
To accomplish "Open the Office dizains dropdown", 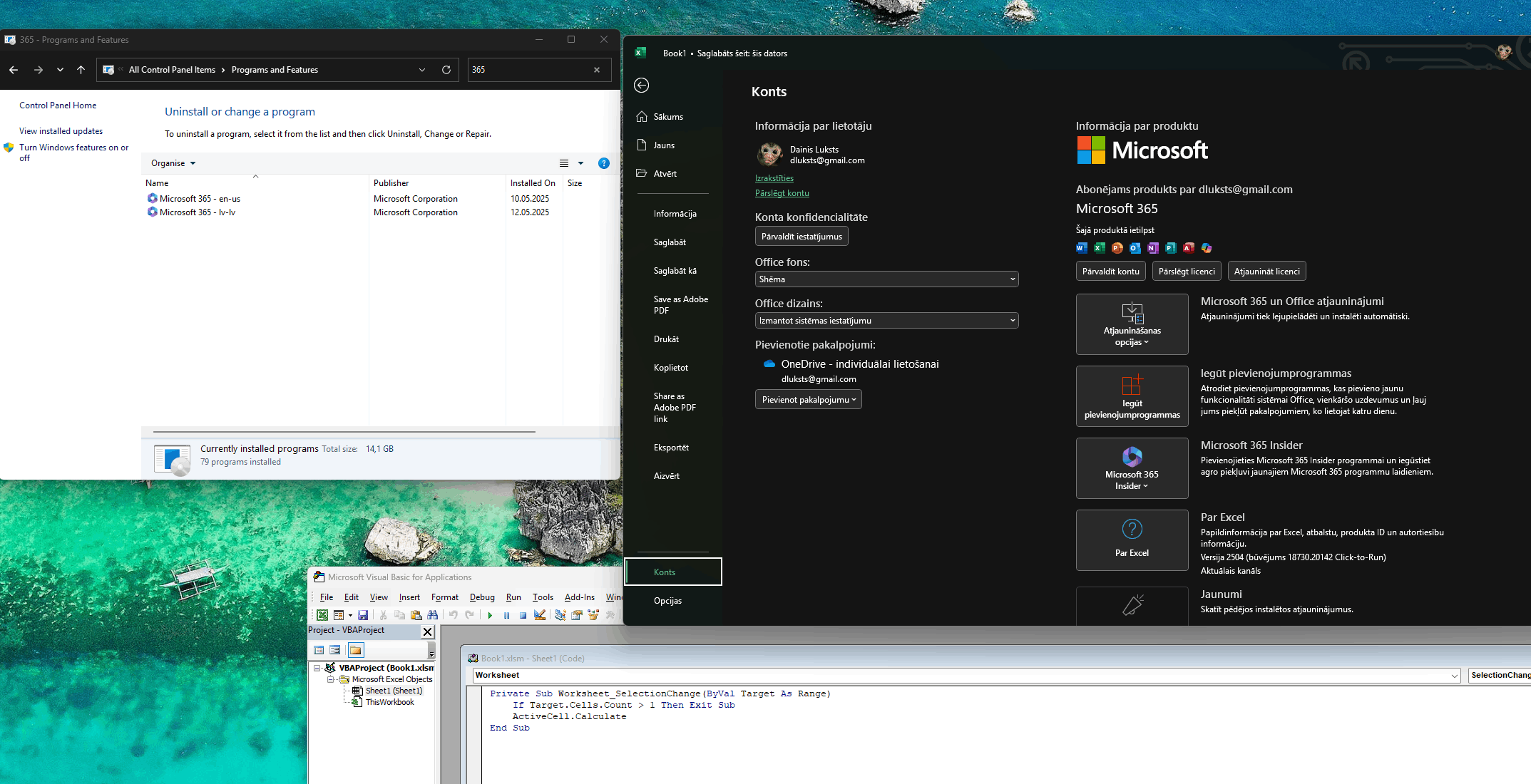I will (x=886, y=321).
